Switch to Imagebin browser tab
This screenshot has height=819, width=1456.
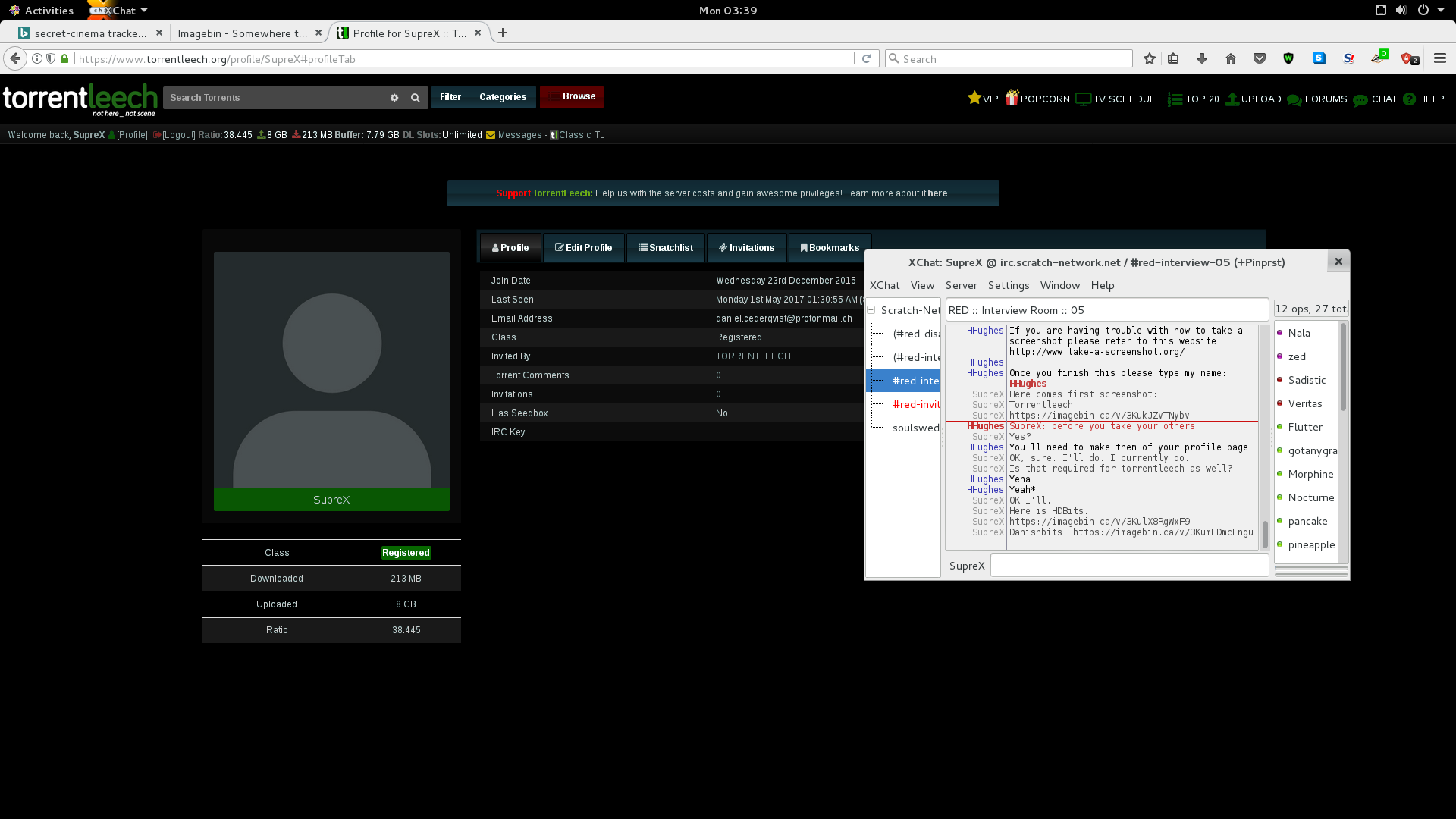click(x=242, y=33)
